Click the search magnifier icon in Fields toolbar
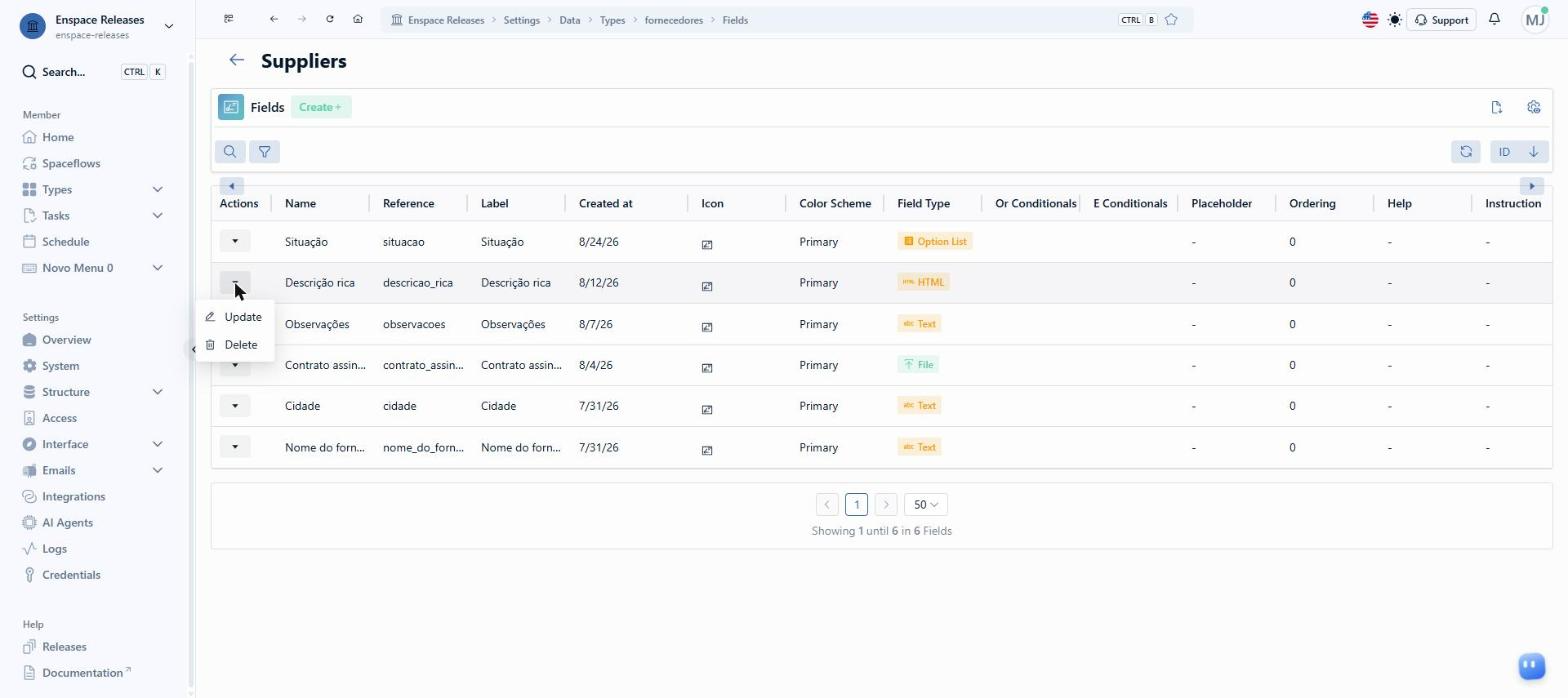Screen dimensions: 1568x698 tap(230, 152)
